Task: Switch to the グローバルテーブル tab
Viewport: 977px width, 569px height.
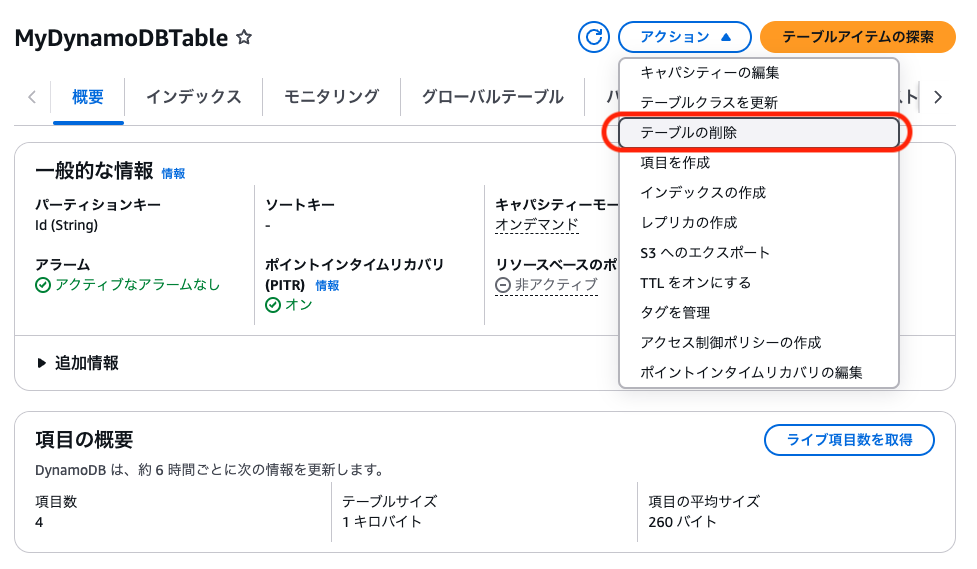Action: (492, 97)
